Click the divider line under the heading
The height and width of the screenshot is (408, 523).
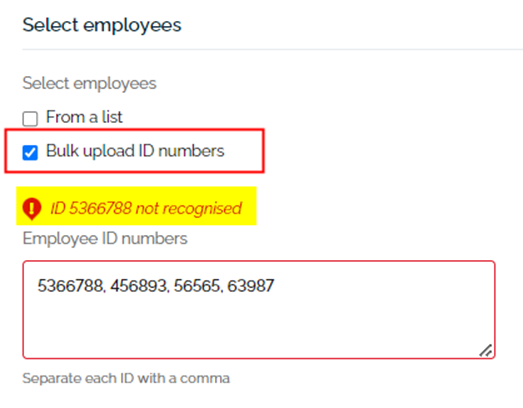(273, 49)
